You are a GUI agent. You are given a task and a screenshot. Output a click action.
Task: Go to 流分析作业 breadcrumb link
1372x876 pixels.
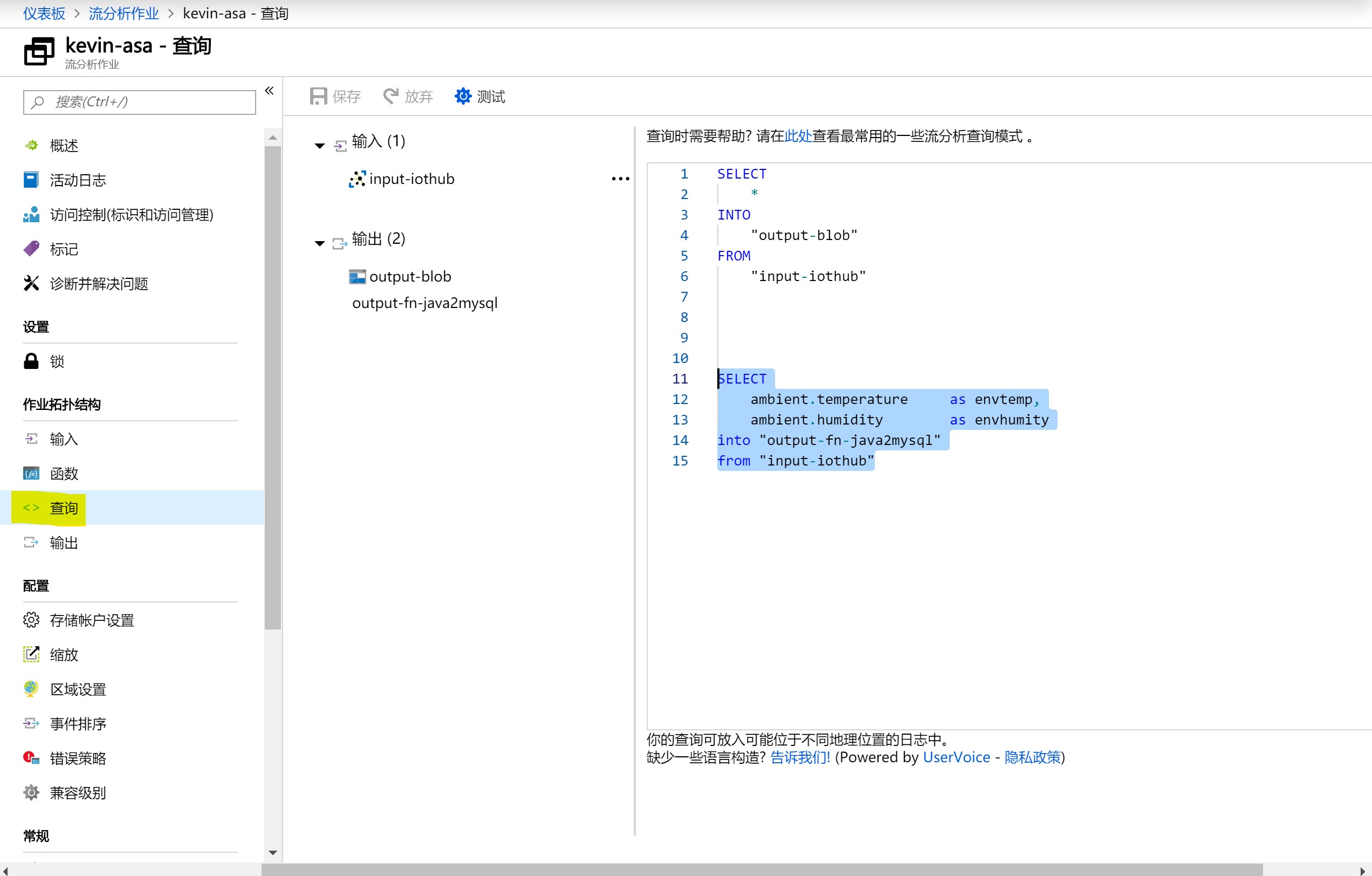(124, 13)
